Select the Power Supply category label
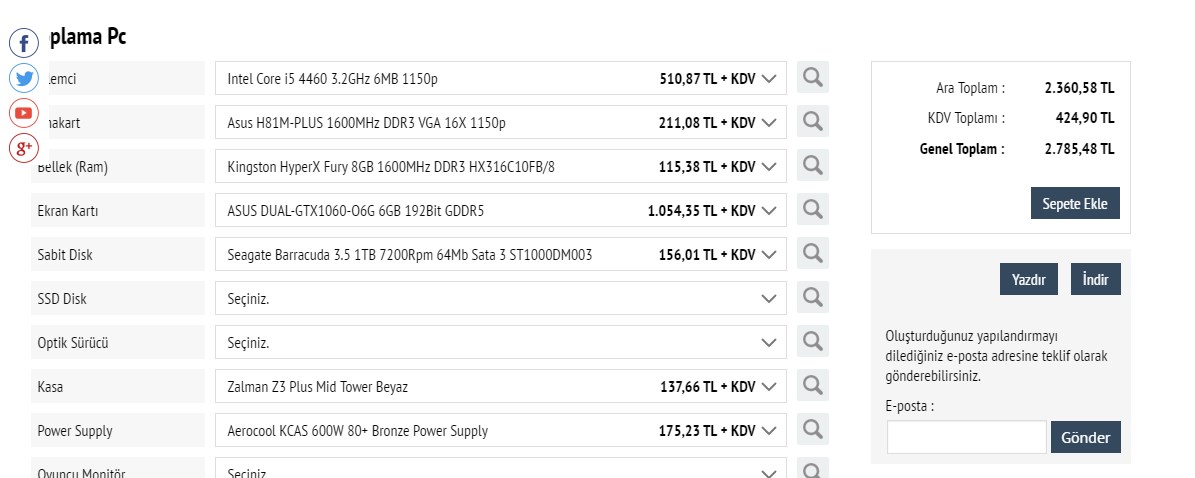 pyautogui.click(x=118, y=431)
